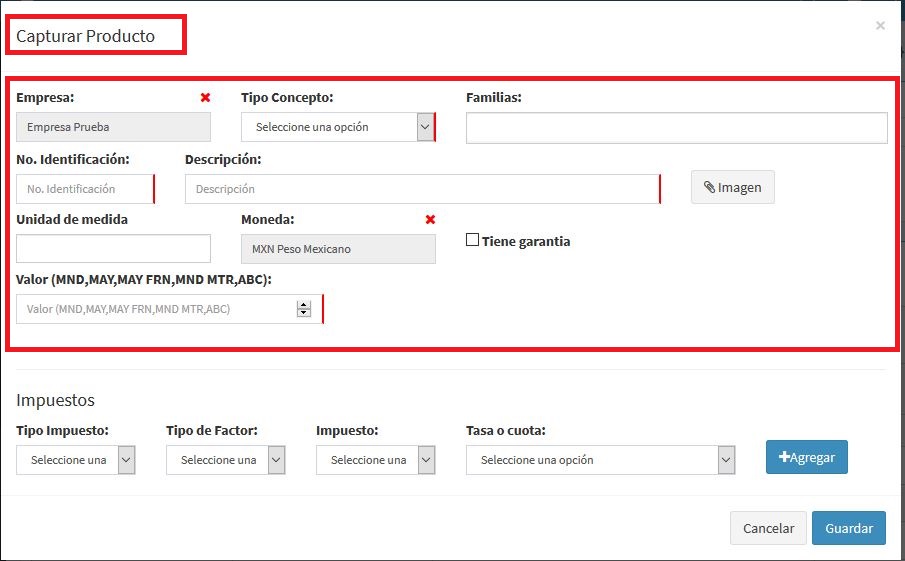Focus the Familias input field
The image size is (905, 561).
click(676, 128)
